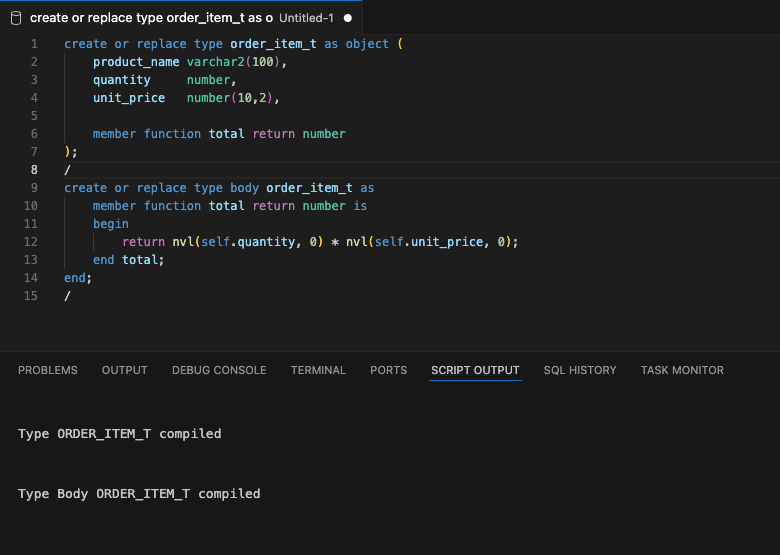Open the PROBLEMS panel tab
The image size is (780, 555).
[48, 370]
